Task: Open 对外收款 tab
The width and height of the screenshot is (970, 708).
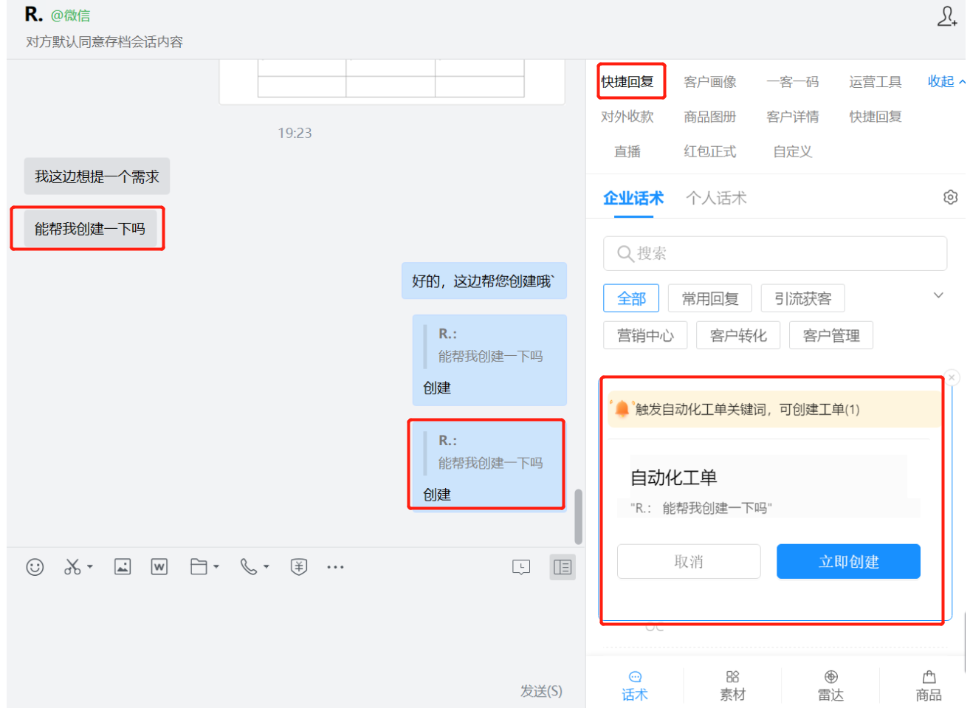Action: pyautogui.click(x=627, y=116)
